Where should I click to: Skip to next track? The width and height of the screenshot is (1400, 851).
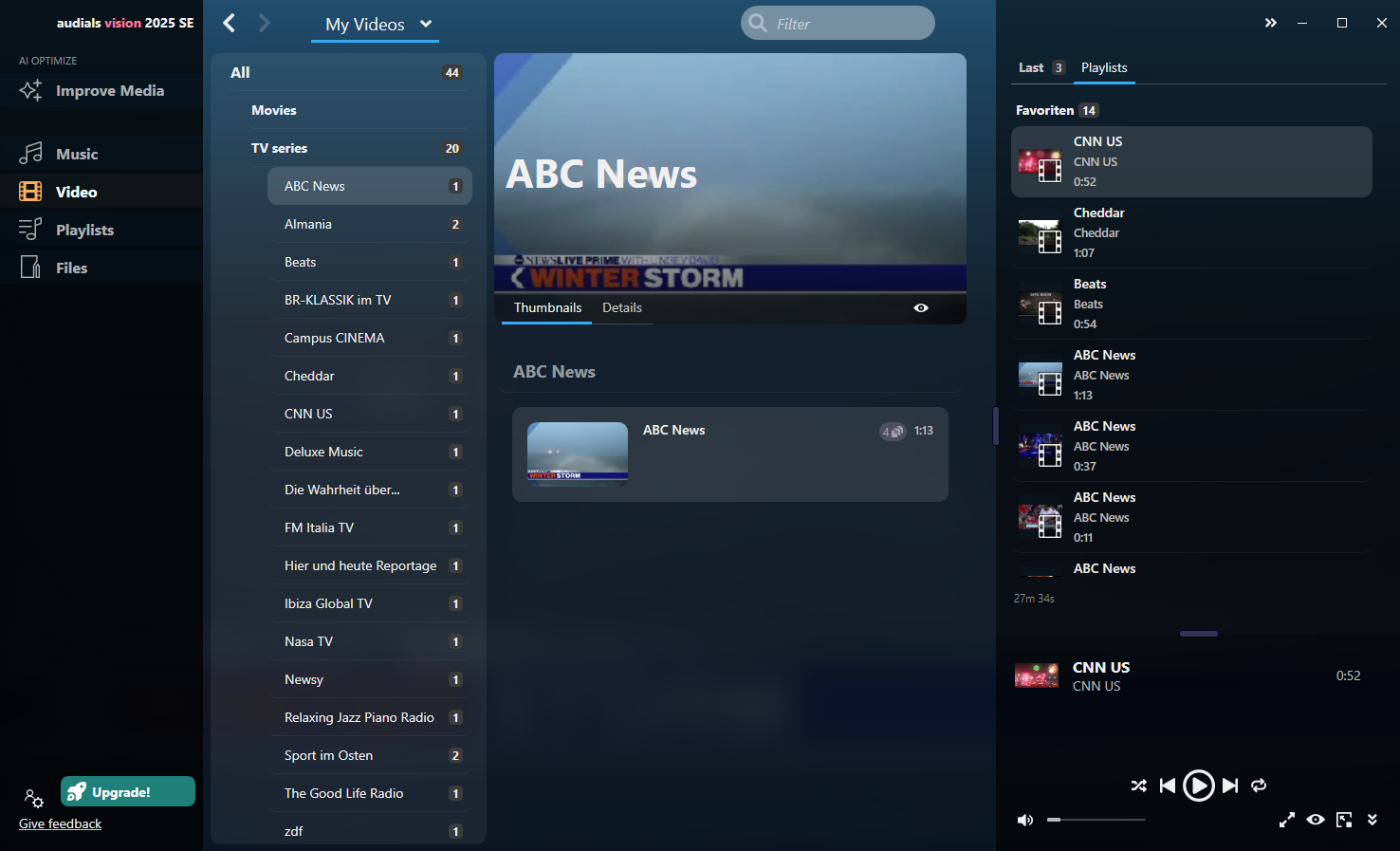(x=1230, y=786)
